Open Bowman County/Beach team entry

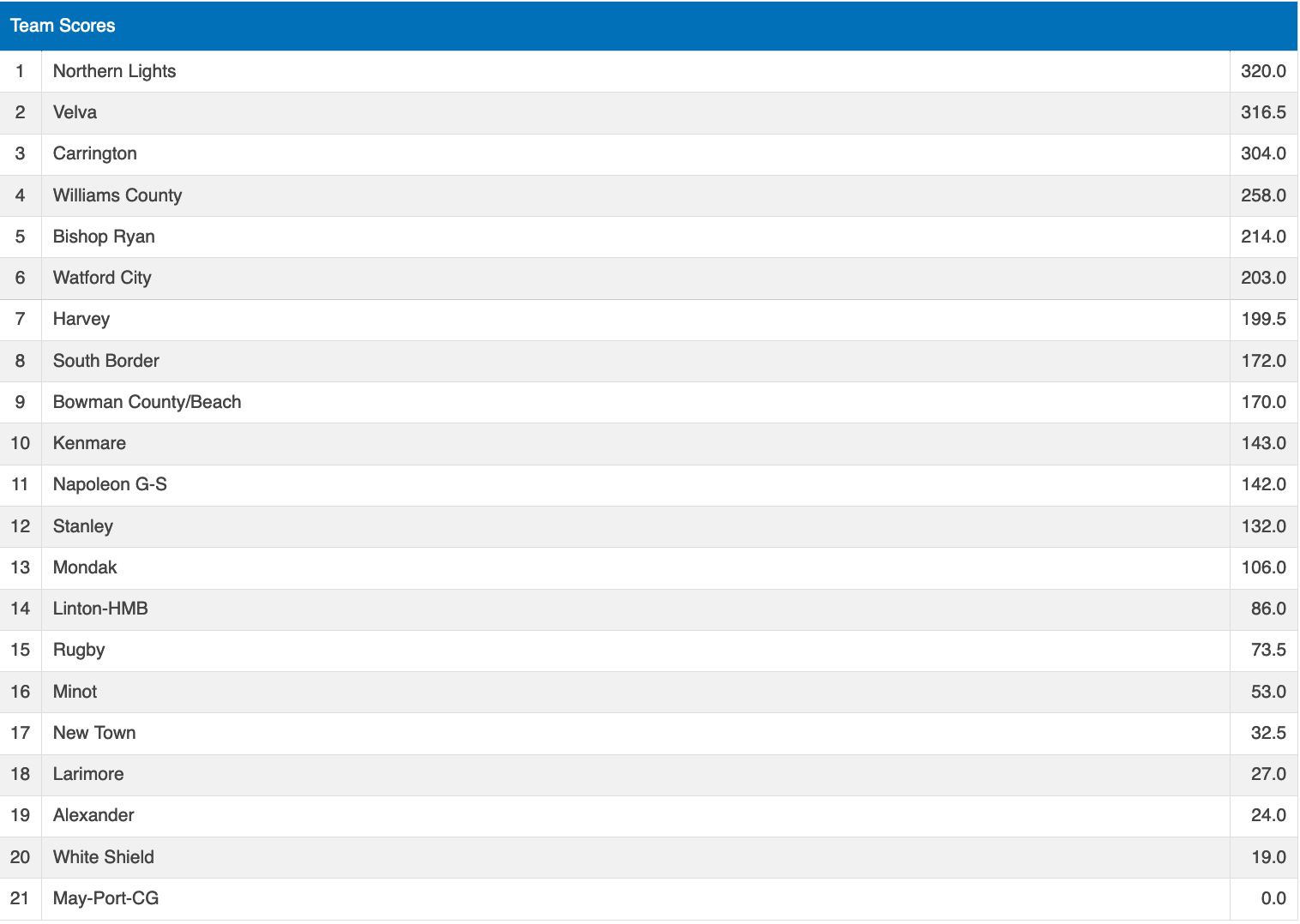tap(147, 402)
